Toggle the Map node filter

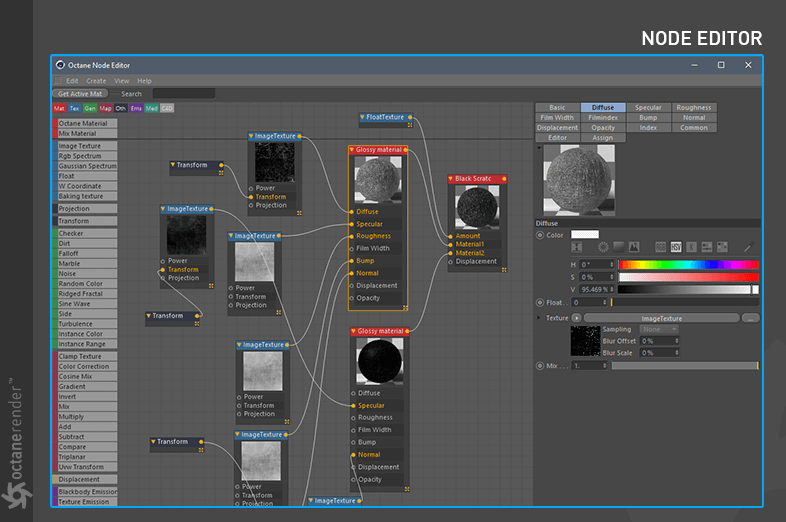105,108
